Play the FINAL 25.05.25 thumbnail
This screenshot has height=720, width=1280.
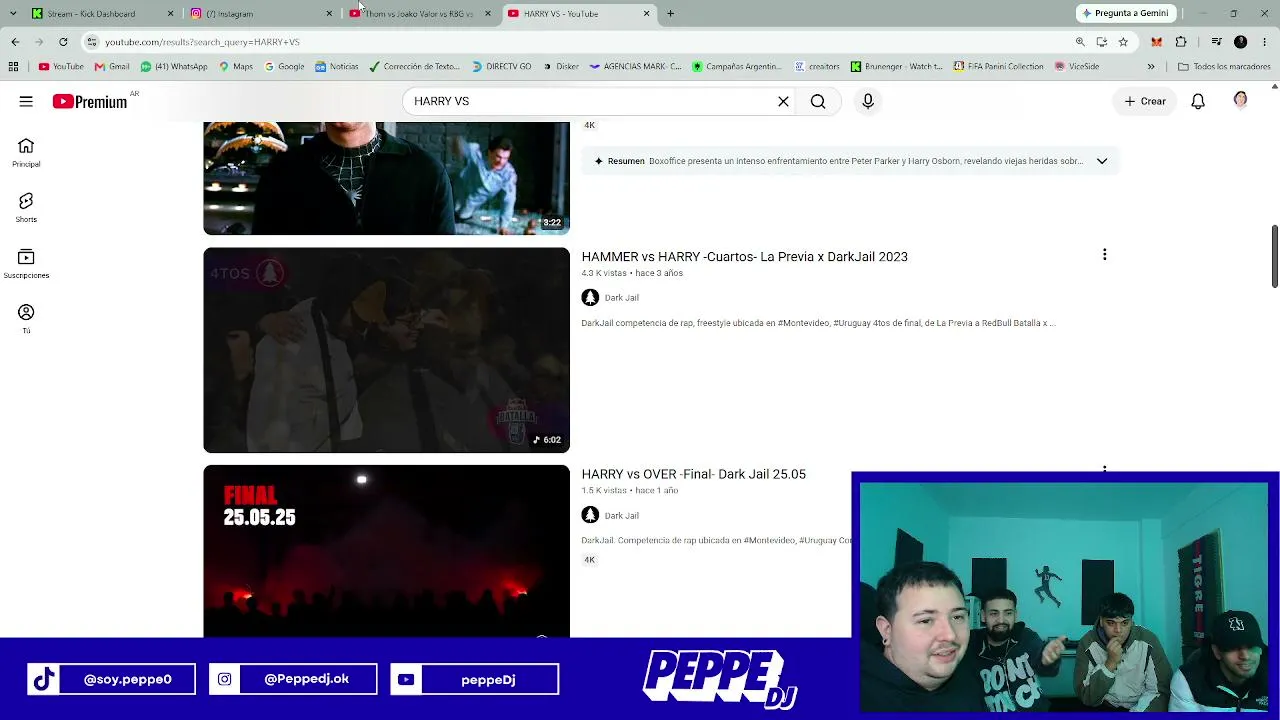pos(387,551)
